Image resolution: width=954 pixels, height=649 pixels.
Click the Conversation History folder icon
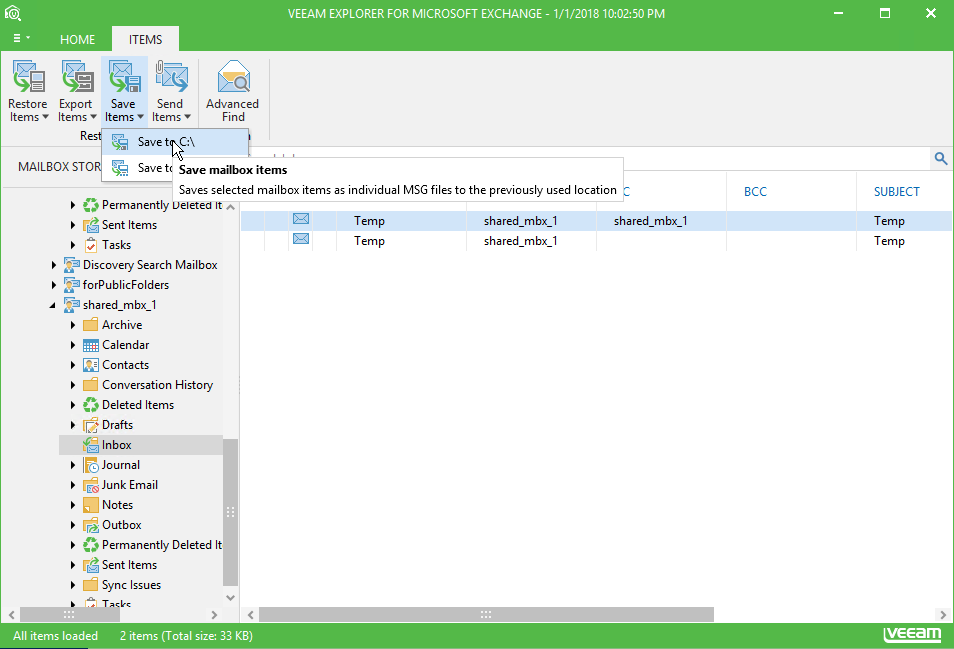(x=91, y=385)
